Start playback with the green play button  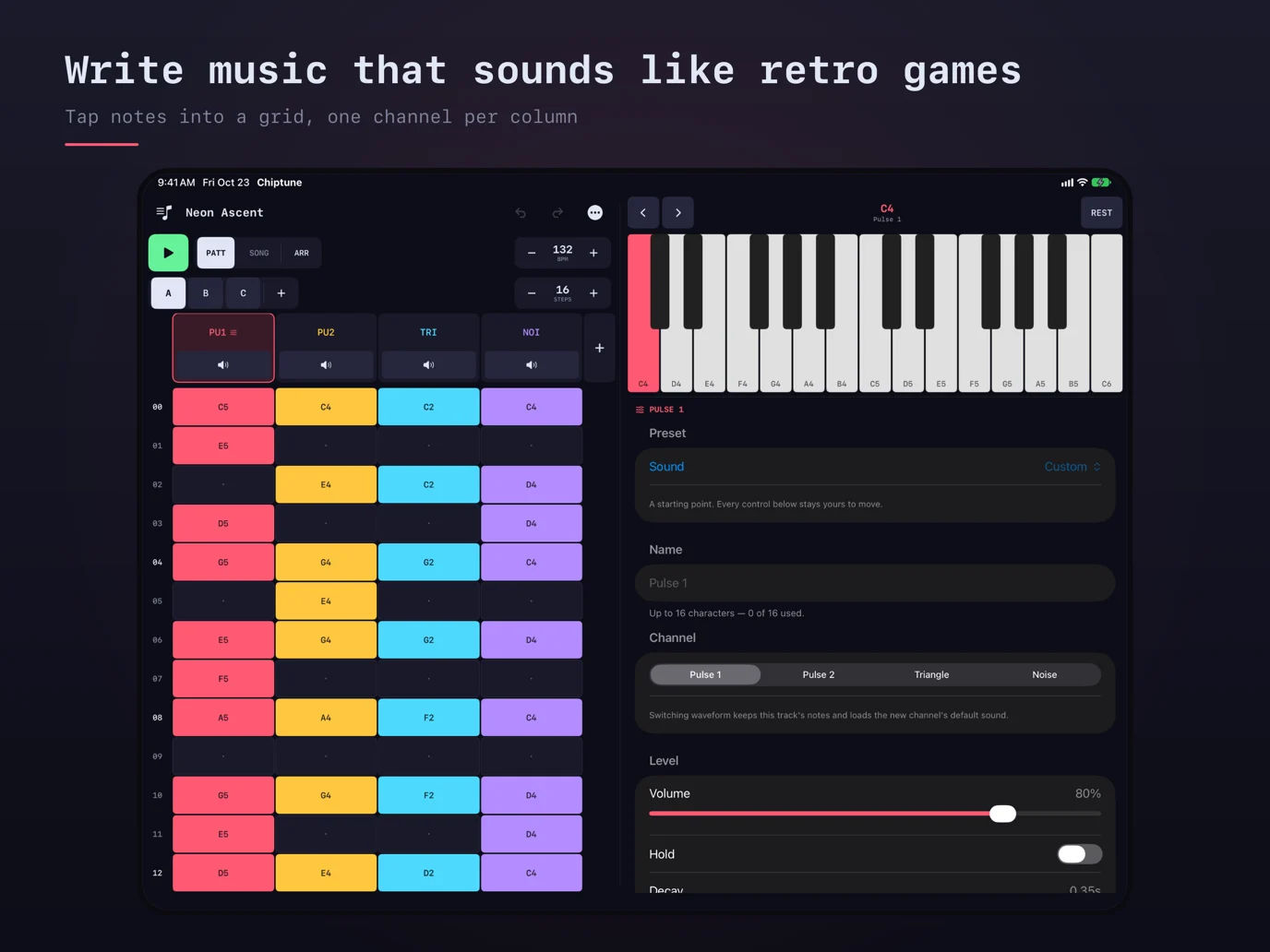(168, 253)
